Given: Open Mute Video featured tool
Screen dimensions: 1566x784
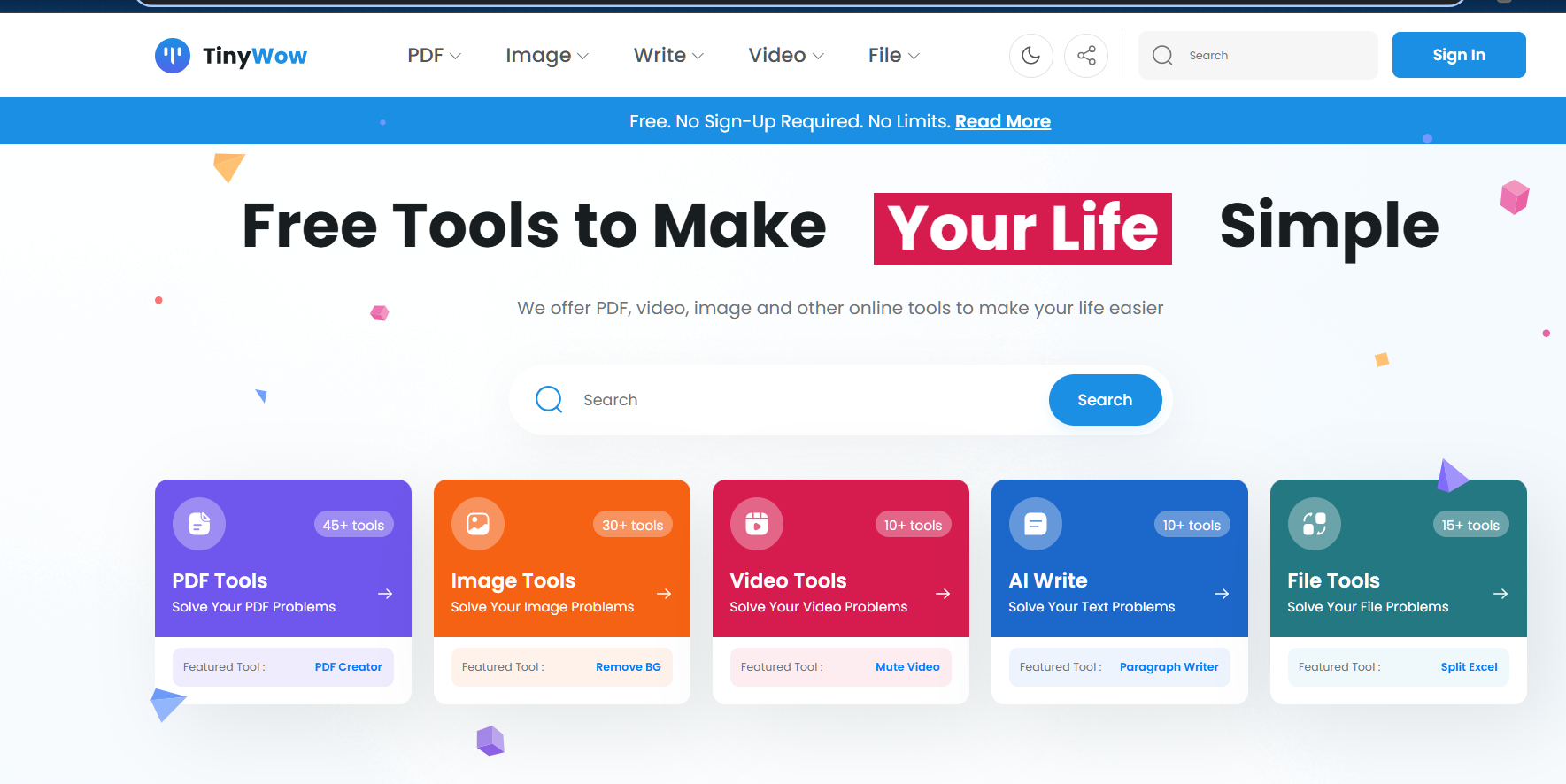Looking at the screenshot, I should click(x=907, y=667).
